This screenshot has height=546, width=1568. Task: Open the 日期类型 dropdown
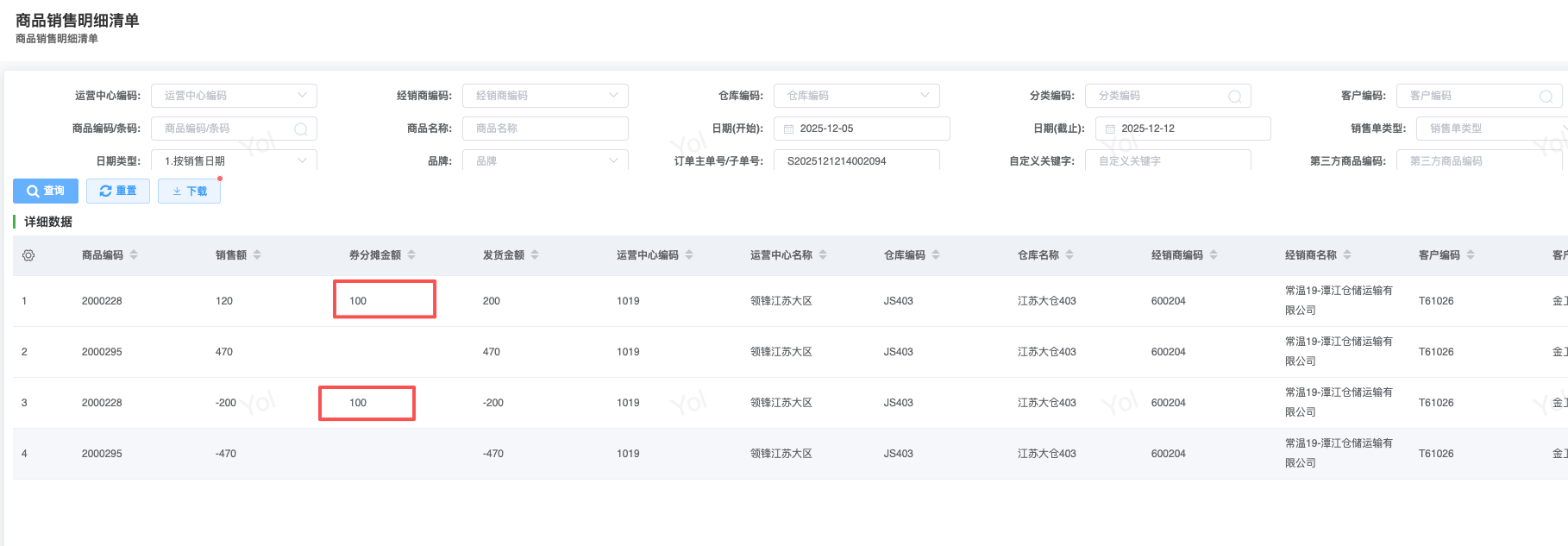click(302, 160)
